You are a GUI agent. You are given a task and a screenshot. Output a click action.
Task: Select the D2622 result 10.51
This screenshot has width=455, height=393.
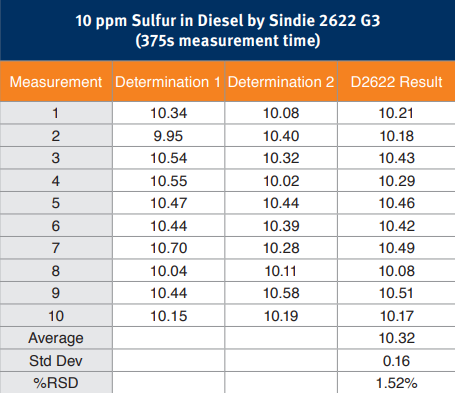click(x=396, y=293)
